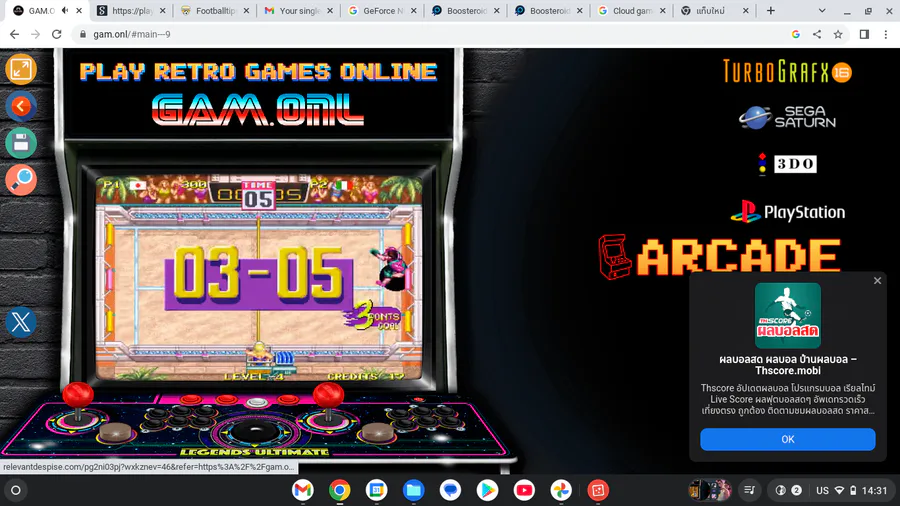
Task: Click the orange fullscreen expand icon
Action: 21,69
